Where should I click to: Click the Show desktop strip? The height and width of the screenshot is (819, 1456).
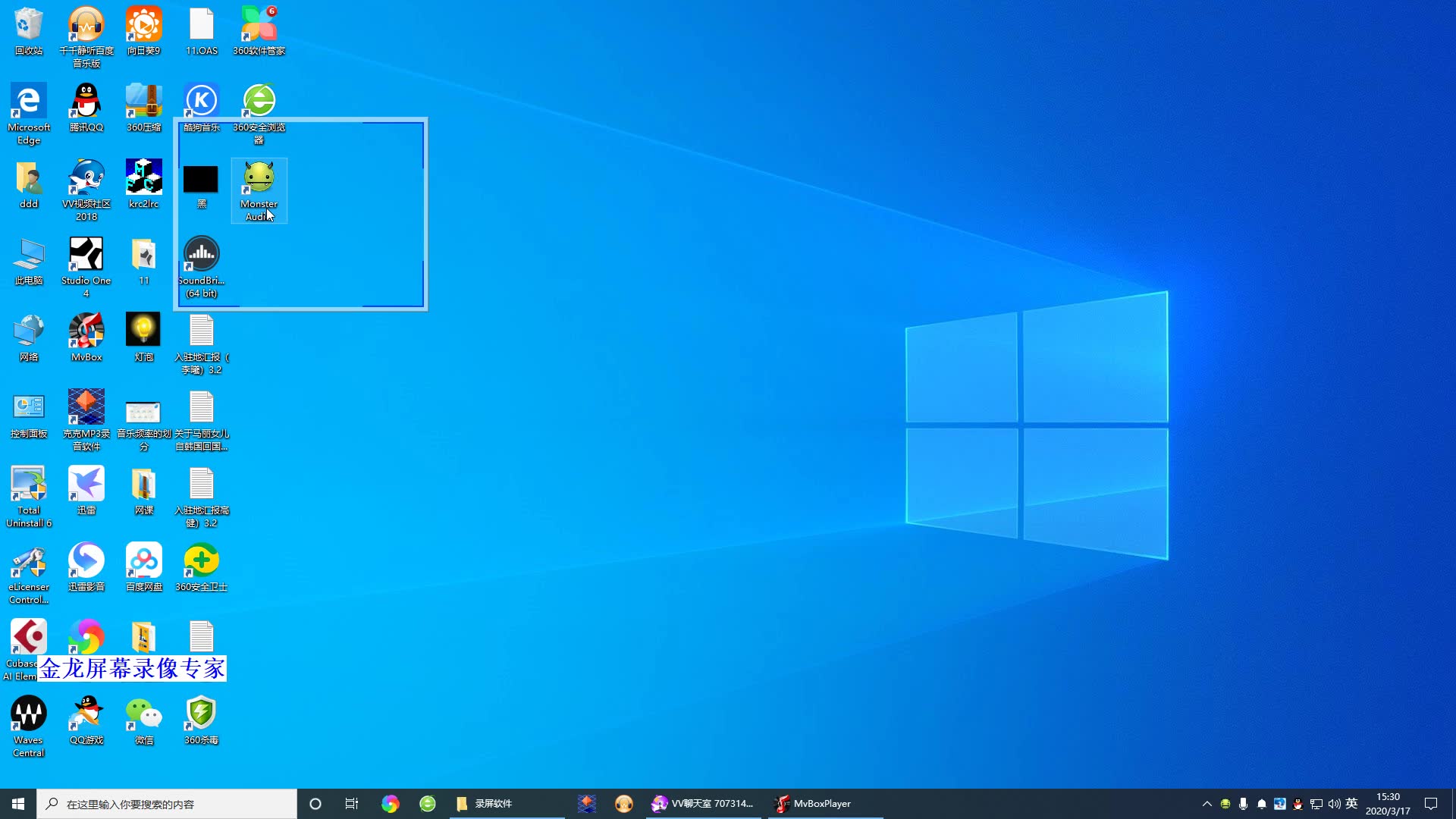click(x=1453, y=804)
